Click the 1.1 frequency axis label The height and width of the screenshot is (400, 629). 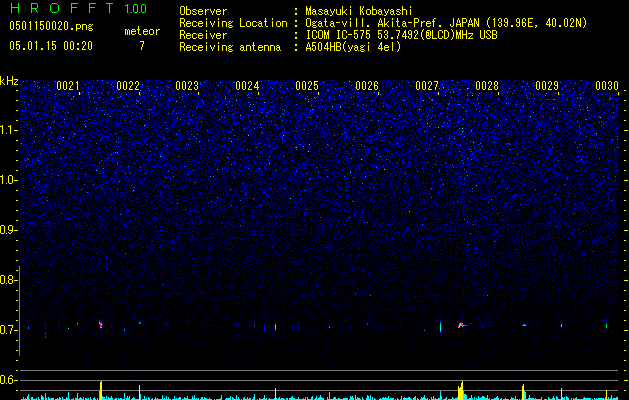7,130
